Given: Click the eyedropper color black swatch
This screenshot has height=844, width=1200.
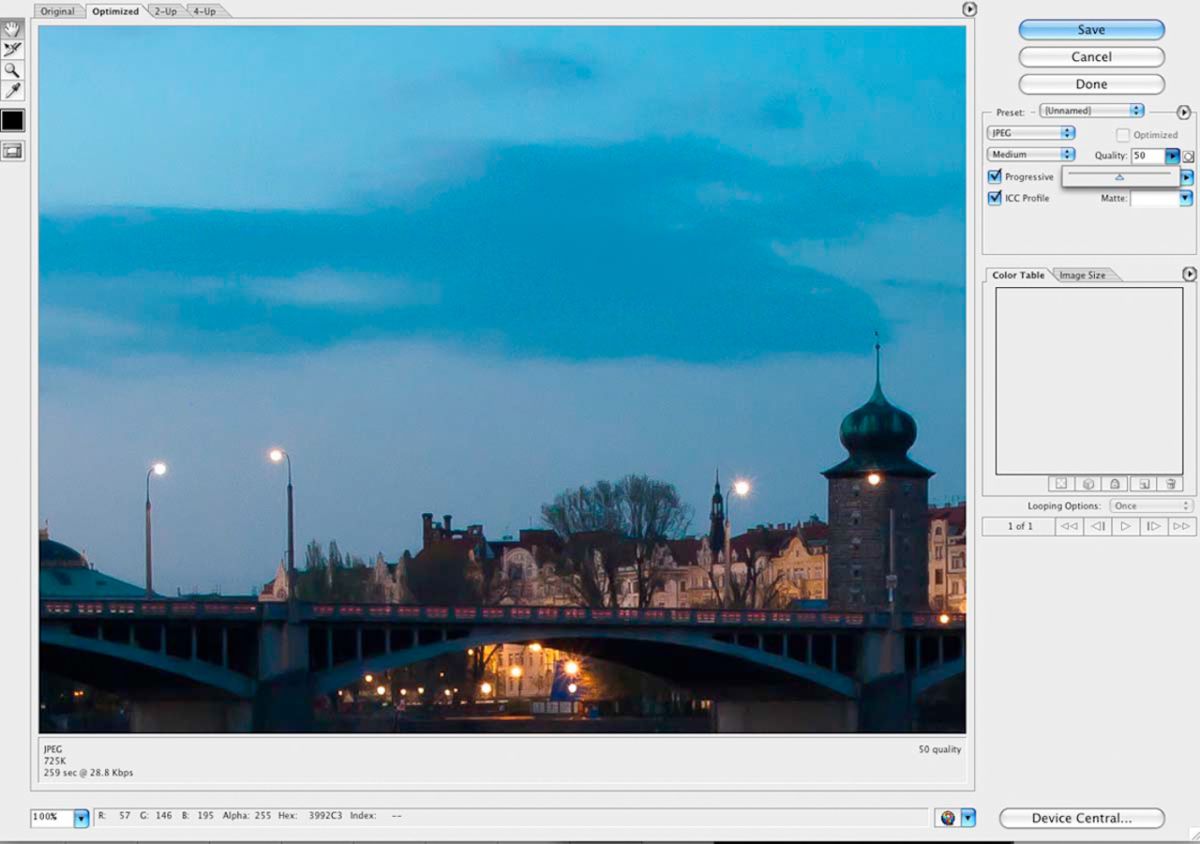Looking at the screenshot, I should (x=13, y=121).
